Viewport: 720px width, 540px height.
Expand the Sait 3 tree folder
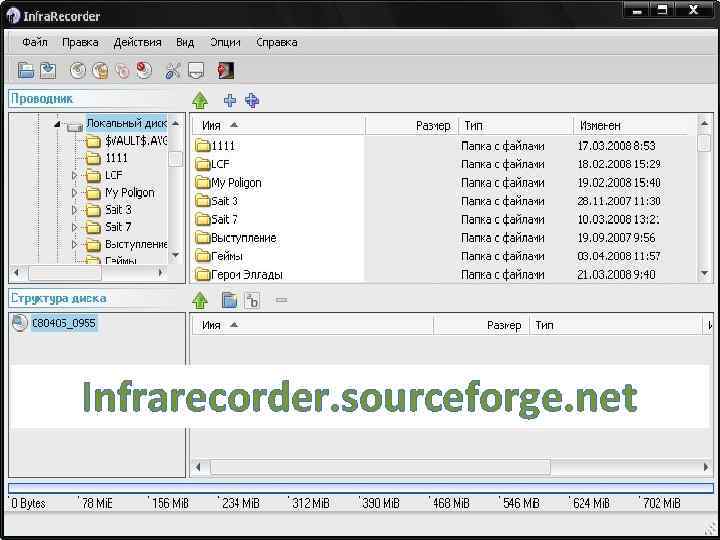(74, 210)
